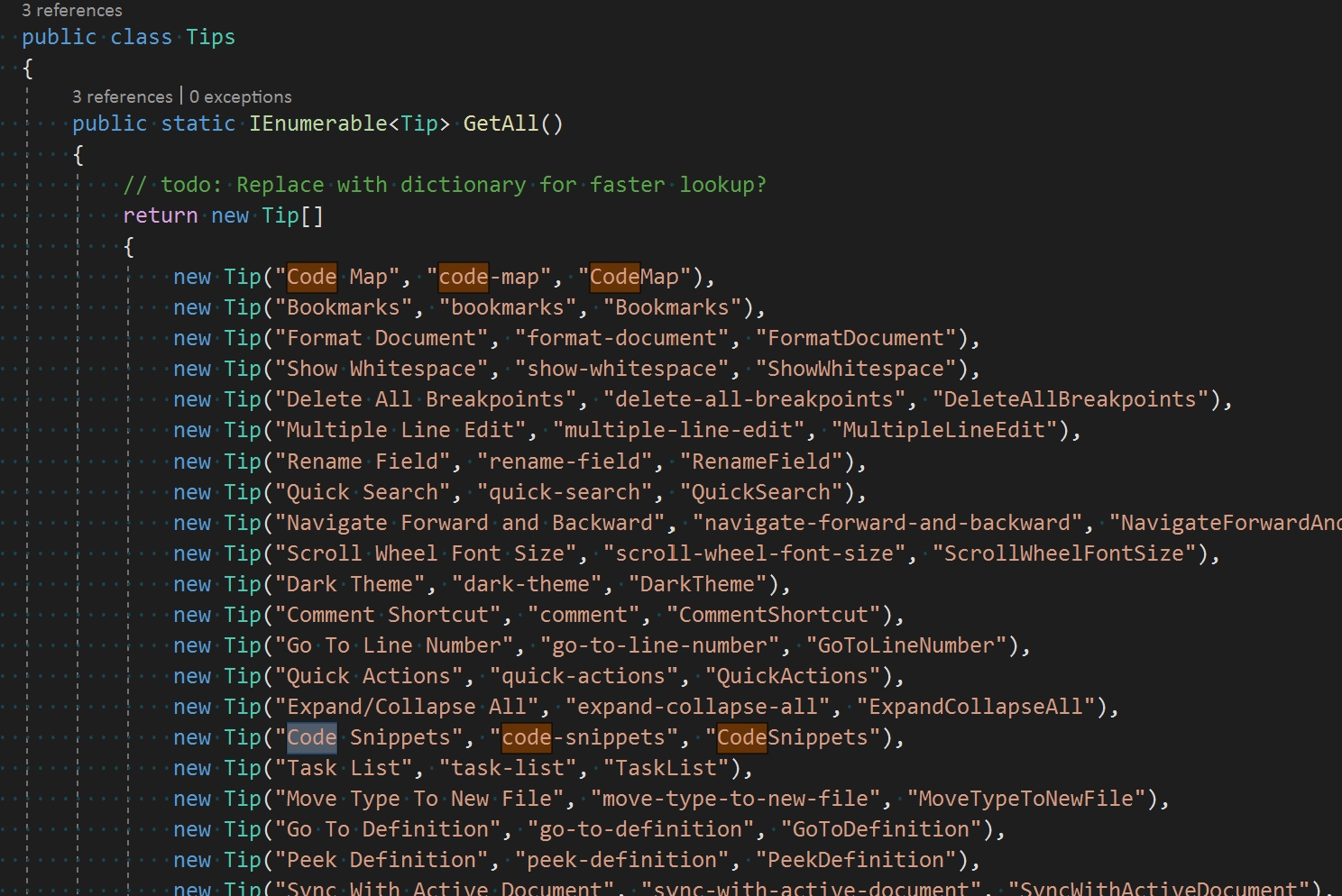
Task: Select the "ExpandCollapseAll" string literal
Action: (x=976, y=706)
